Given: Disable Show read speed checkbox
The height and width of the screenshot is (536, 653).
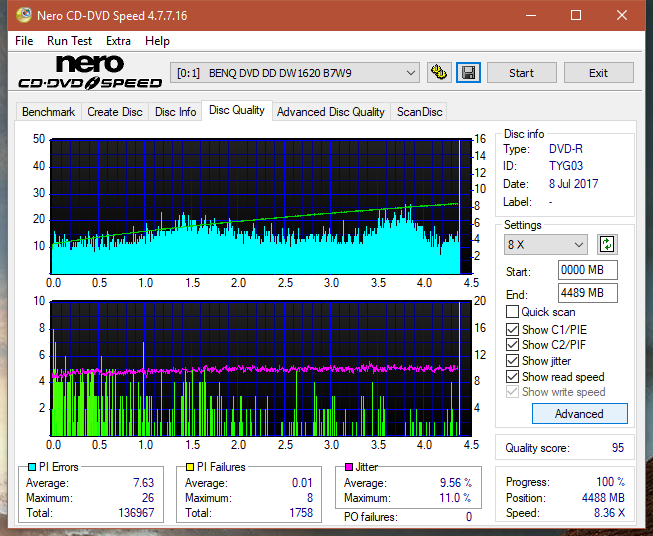Looking at the screenshot, I should [x=512, y=376].
